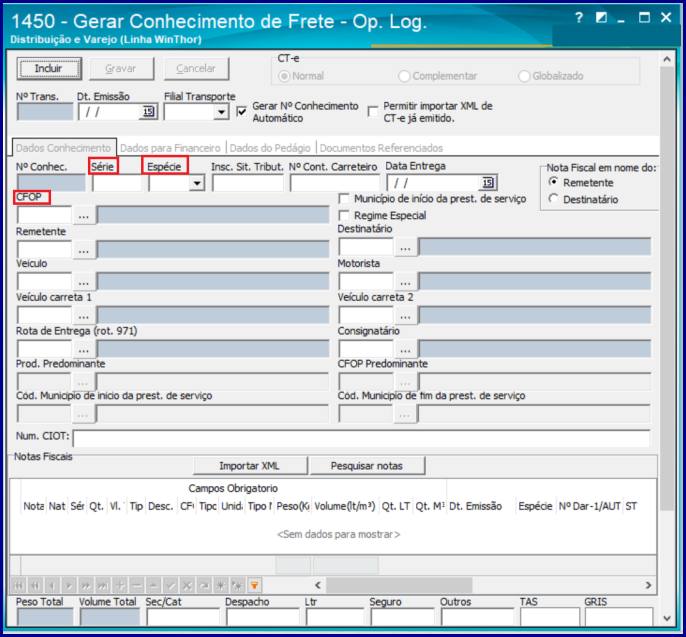Select the CT-e Normal radio option
This screenshot has height=637, width=686.
coord(284,76)
